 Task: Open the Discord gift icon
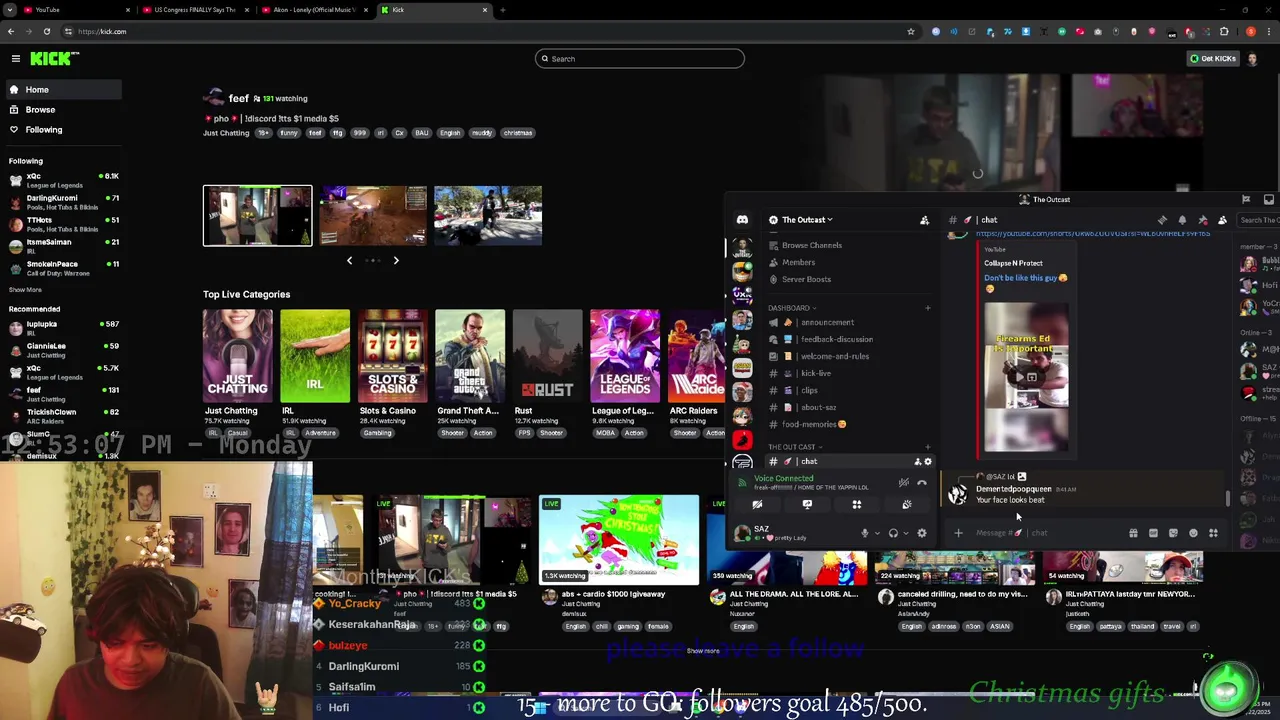click(1133, 534)
